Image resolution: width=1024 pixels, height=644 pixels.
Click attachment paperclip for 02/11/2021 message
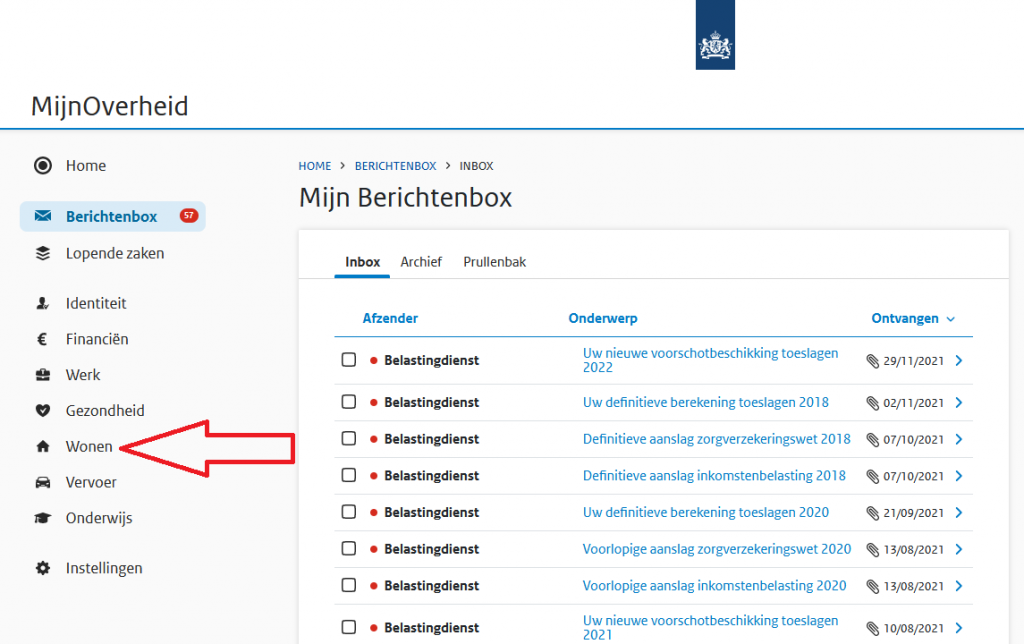[872, 403]
